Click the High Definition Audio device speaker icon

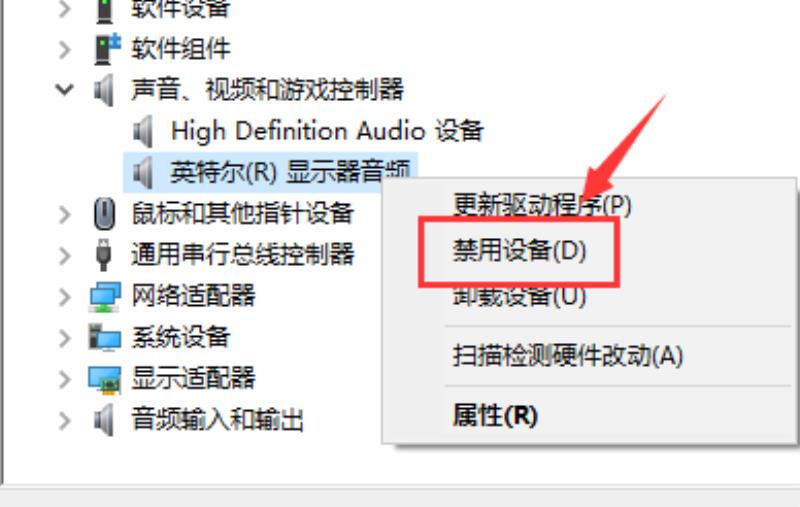point(143,131)
